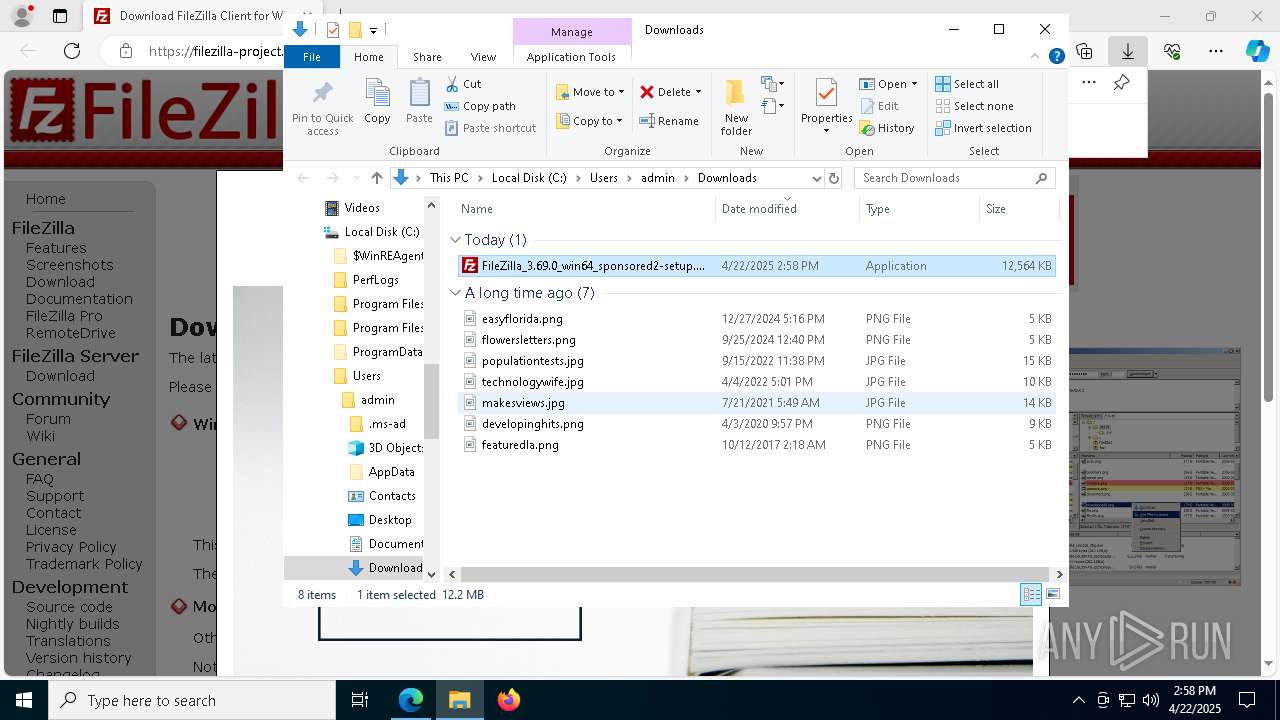Click the Explorer help question mark icon
The height and width of the screenshot is (720, 1280).
(x=1056, y=57)
